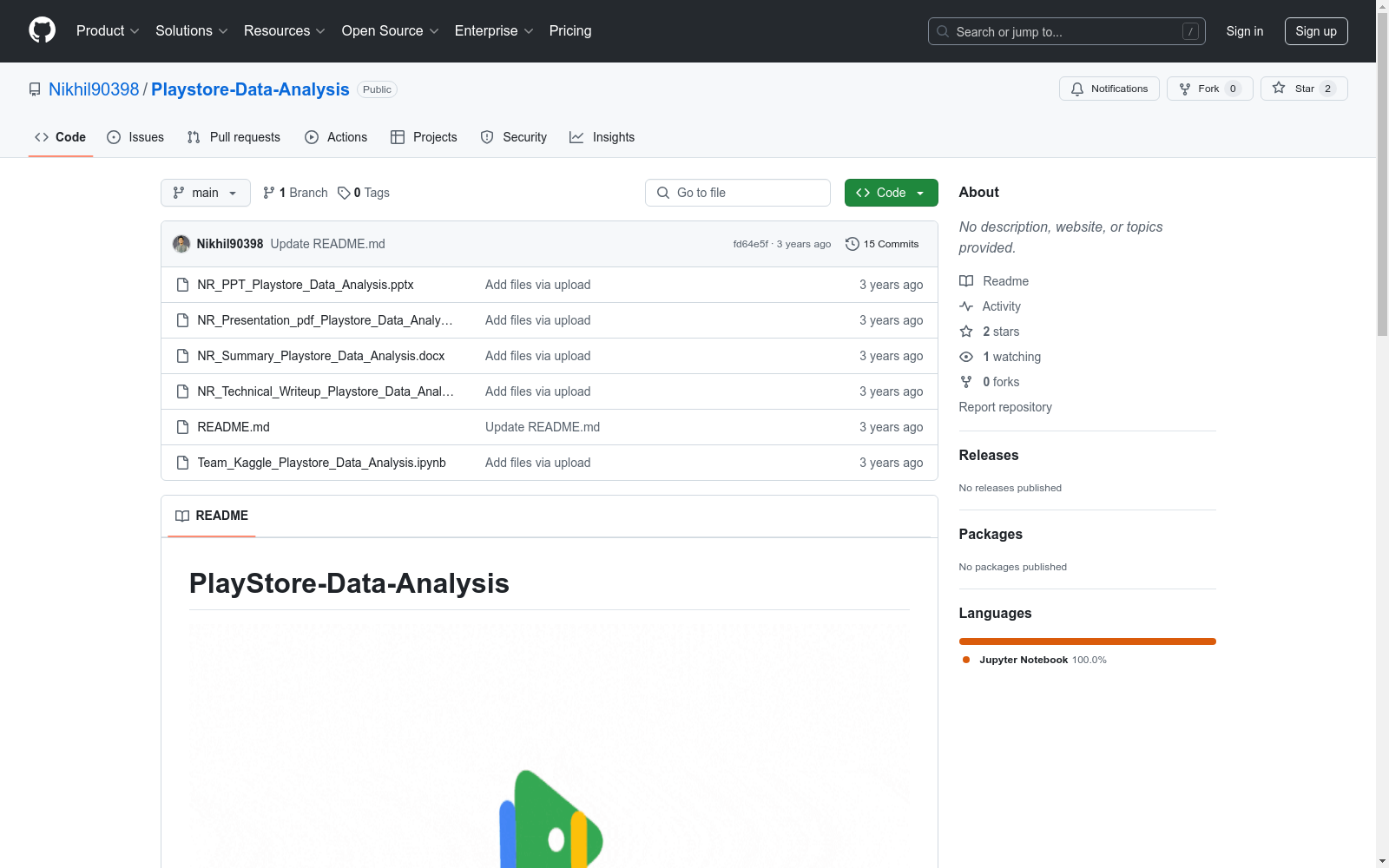Expand the Solutions menu
The height and width of the screenshot is (868, 1389).
click(x=192, y=30)
